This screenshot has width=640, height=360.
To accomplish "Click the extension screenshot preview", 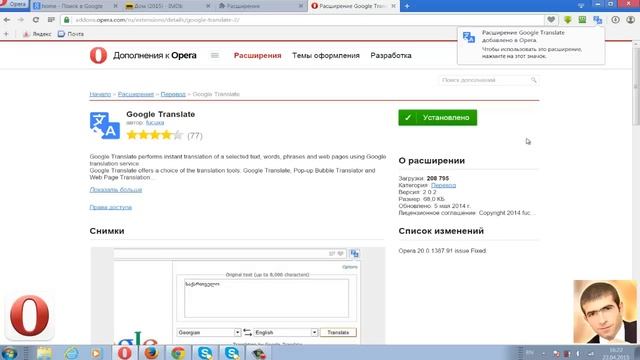I will tap(238, 296).
